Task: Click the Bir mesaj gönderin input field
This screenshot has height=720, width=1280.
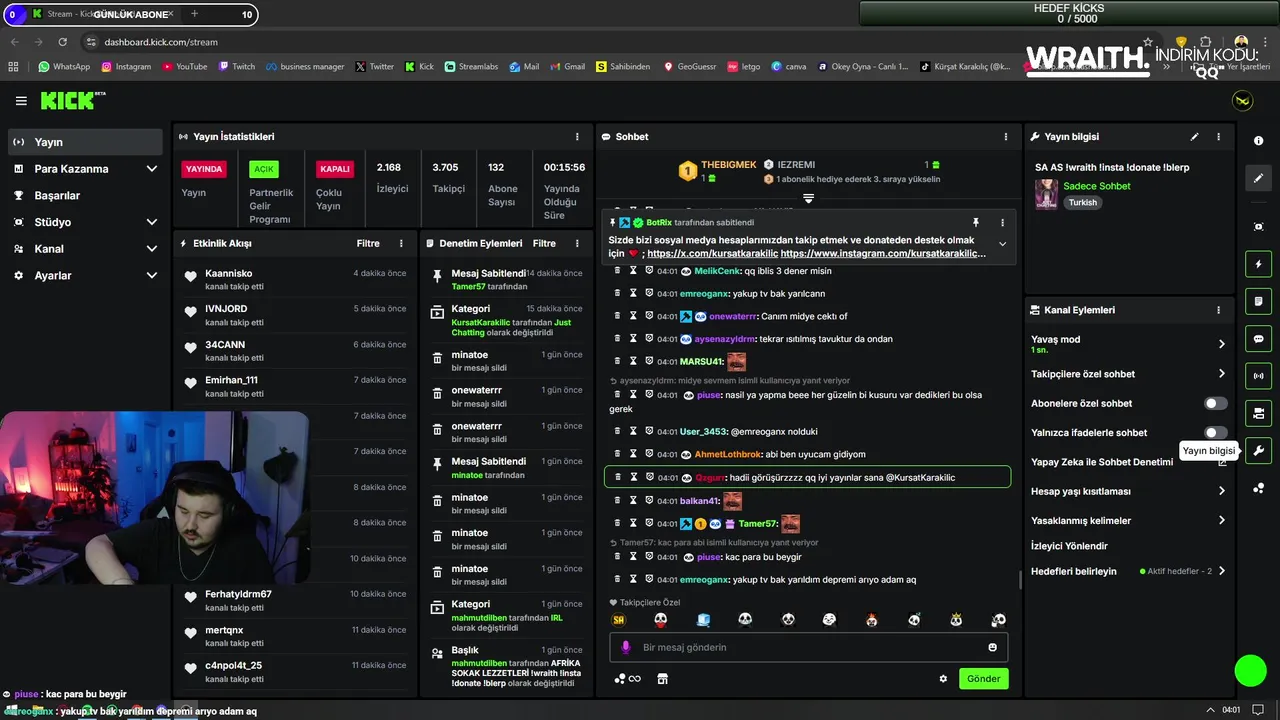Action: click(x=808, y=647)
